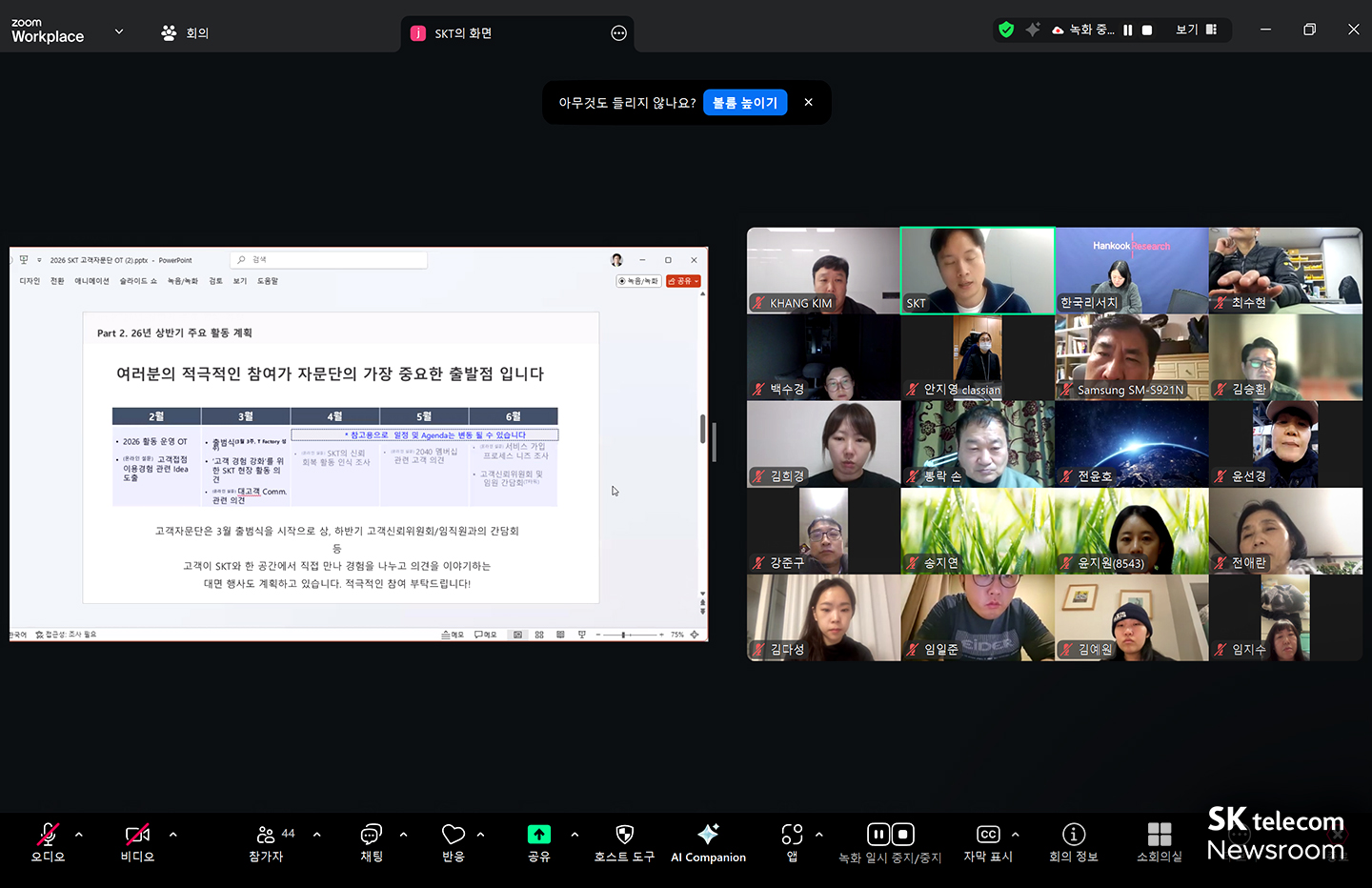
Task: Expand share options arrow next to 공유
Action: [575, 835]
